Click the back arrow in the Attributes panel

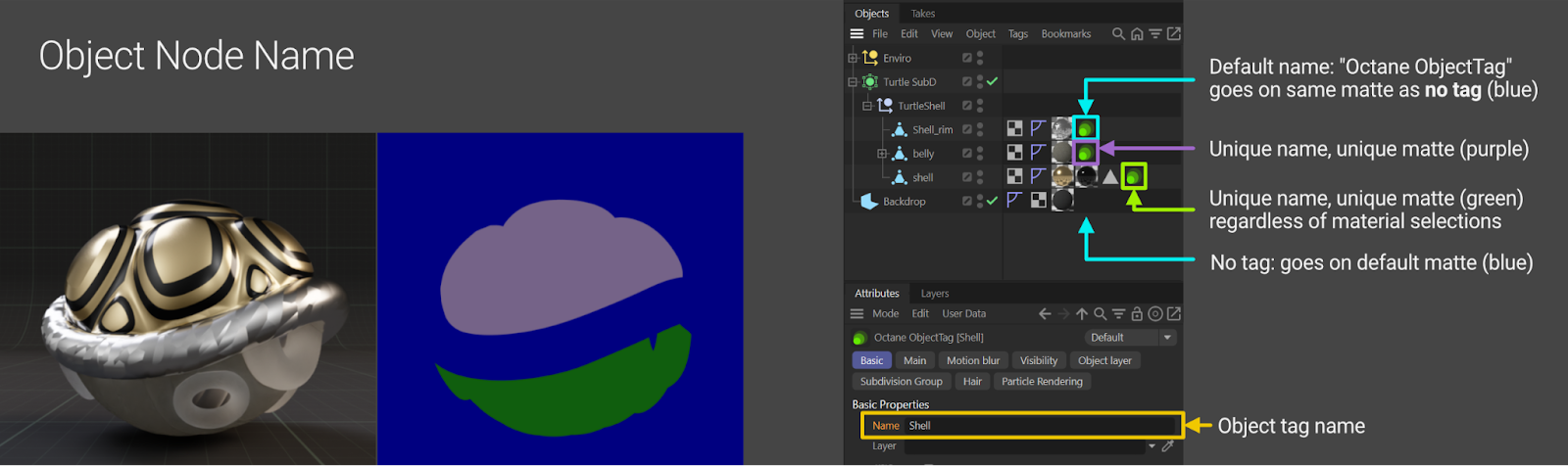[1045, 314]
